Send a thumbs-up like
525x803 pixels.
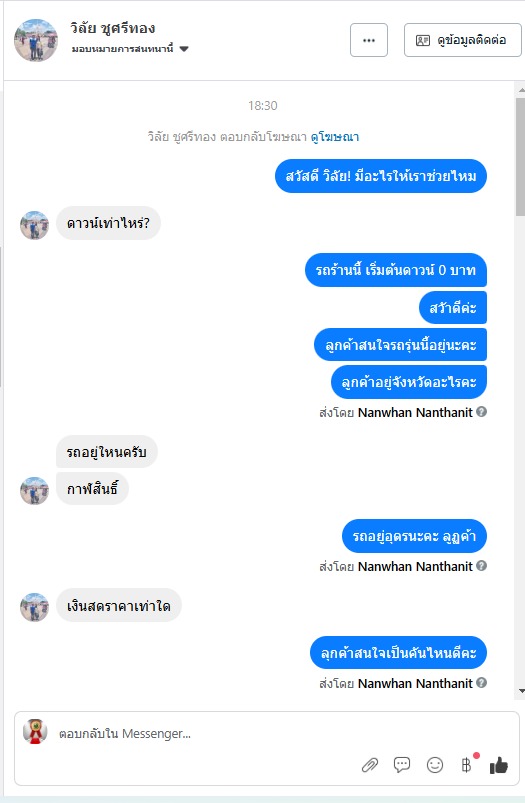tap(499, 765)
